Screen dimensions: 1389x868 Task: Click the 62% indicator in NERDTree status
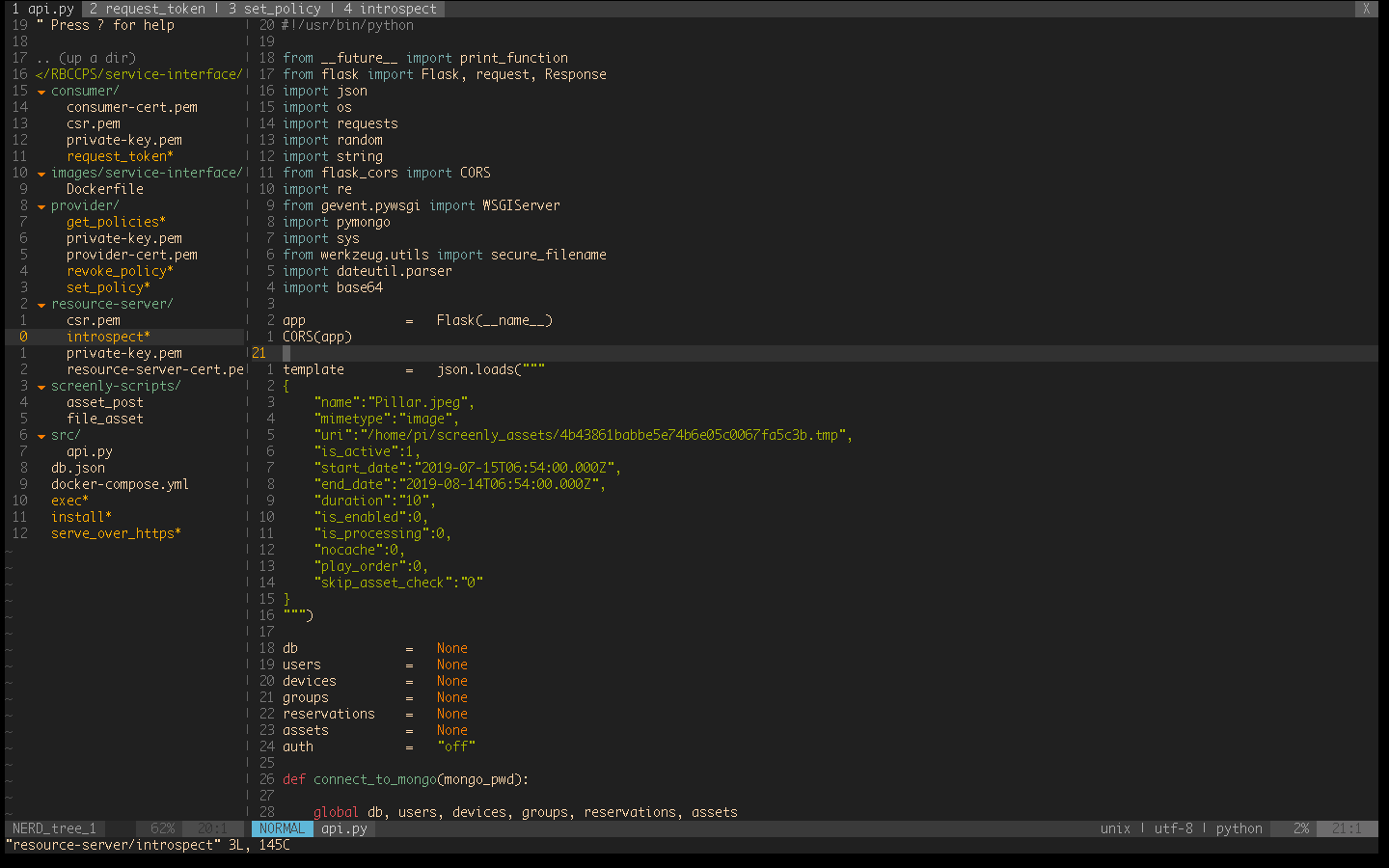click(163, 828)
